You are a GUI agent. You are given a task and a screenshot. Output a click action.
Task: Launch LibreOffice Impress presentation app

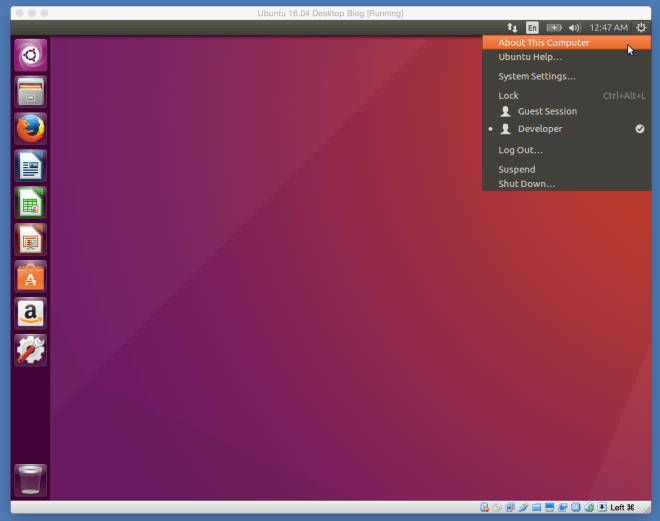30,240
